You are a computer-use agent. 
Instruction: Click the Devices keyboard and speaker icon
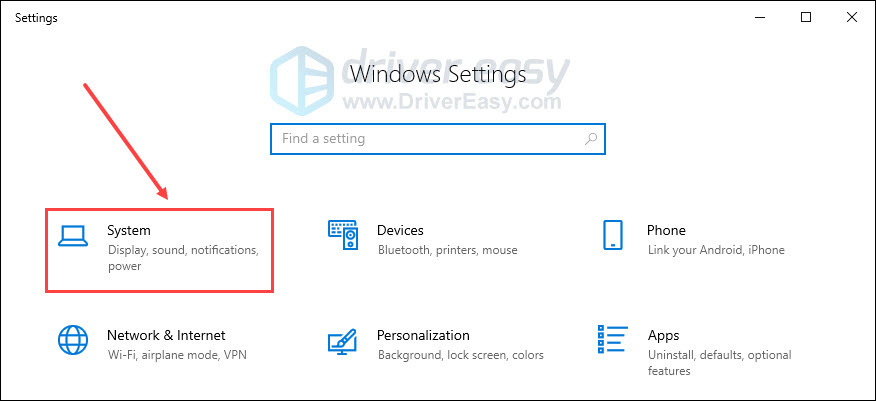pyautogui.click(x=343, y=235)
